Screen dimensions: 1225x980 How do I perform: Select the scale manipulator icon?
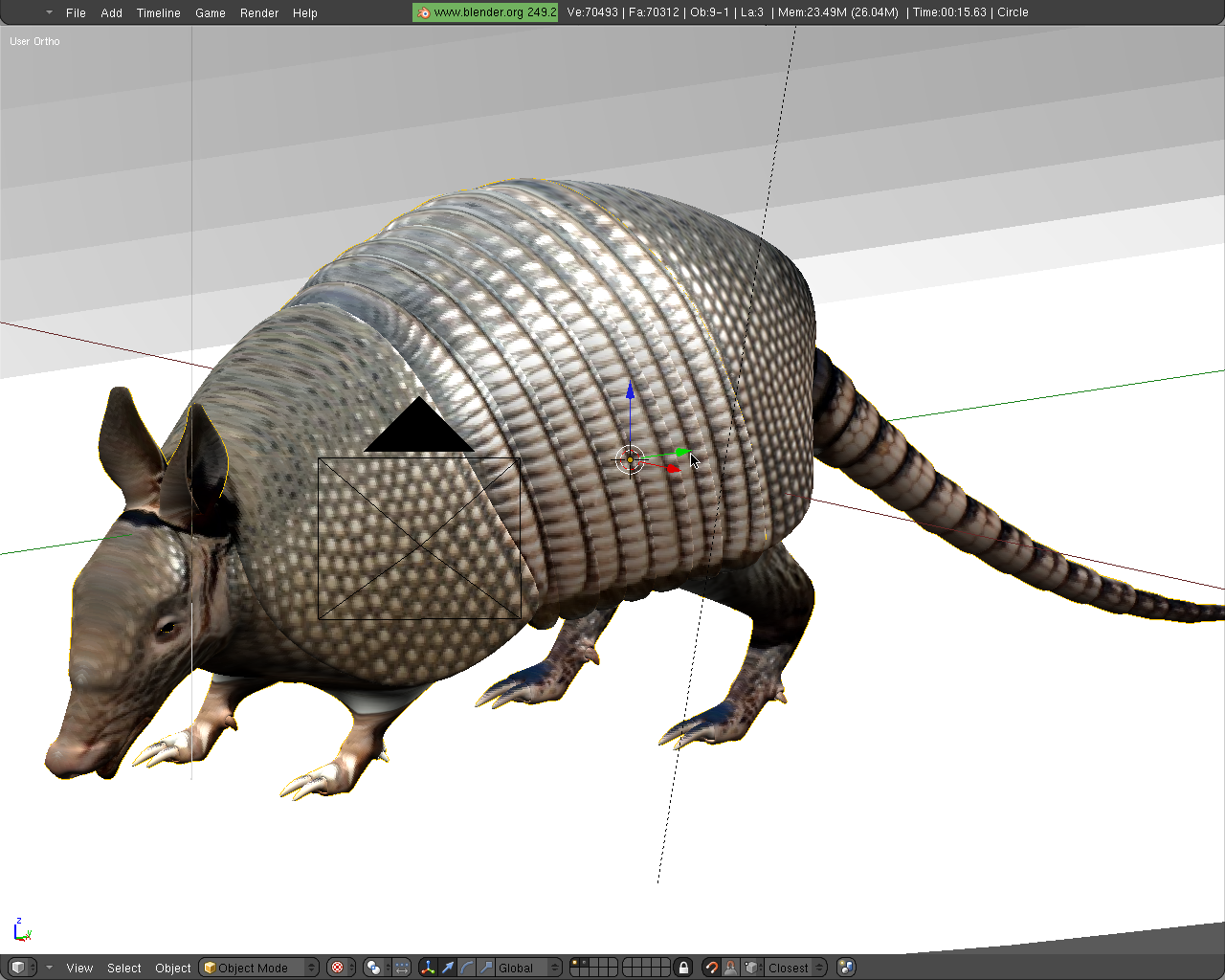(486, 968)
